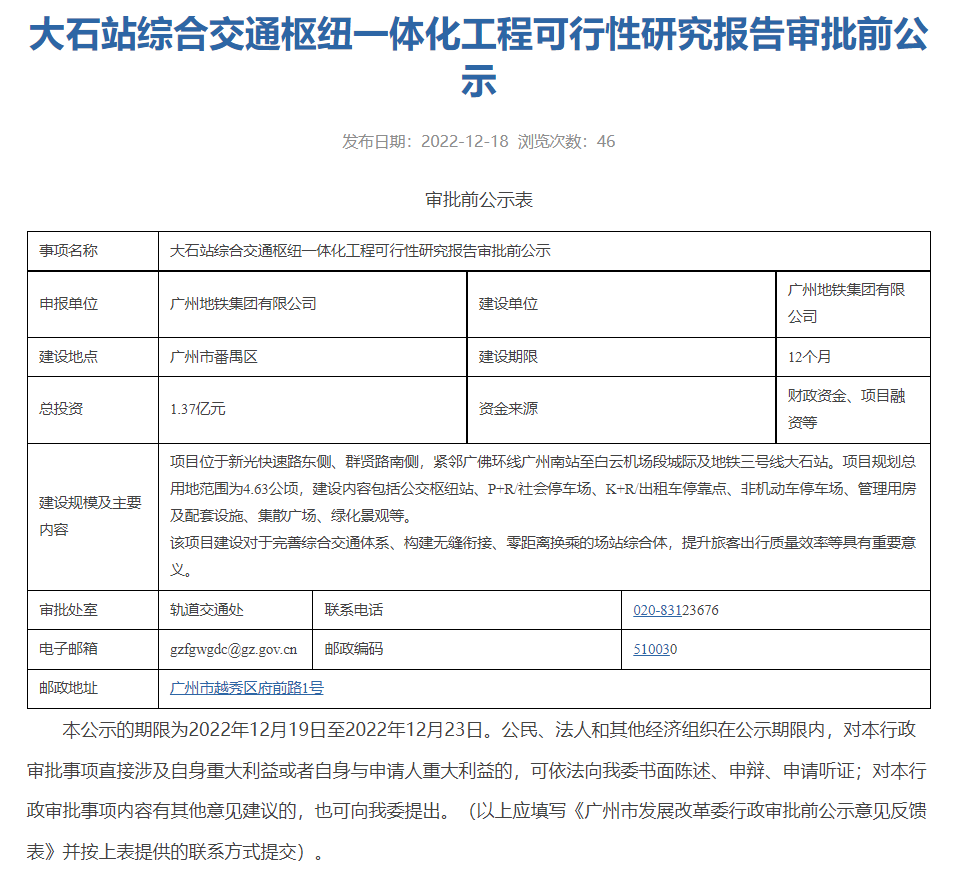This screenshot has height=875, width=966.
Task: Click the 建设规模及主要内容 label cell
Action: coord(93,516)
